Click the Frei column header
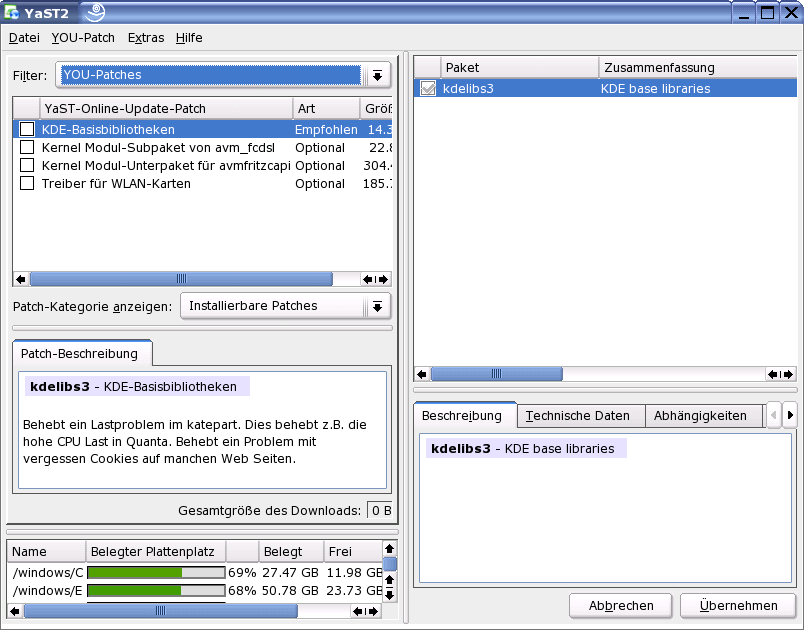 tap(353, 552)
